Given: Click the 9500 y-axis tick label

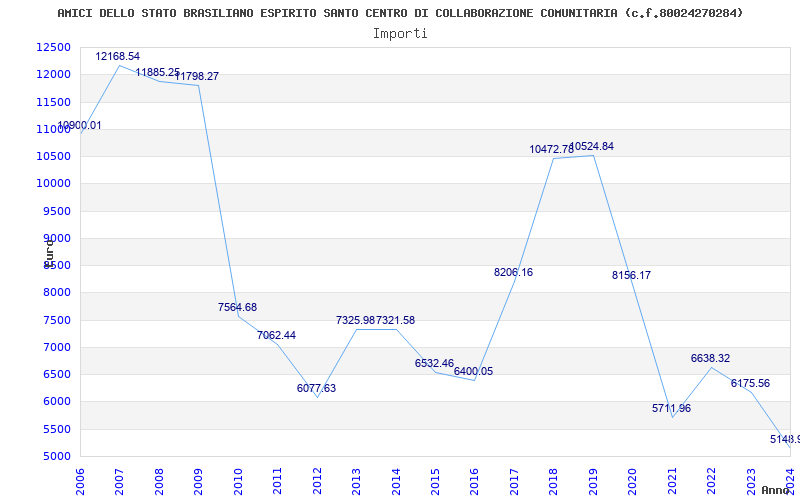Looking at the screenshot, I should tap(56, 211).
